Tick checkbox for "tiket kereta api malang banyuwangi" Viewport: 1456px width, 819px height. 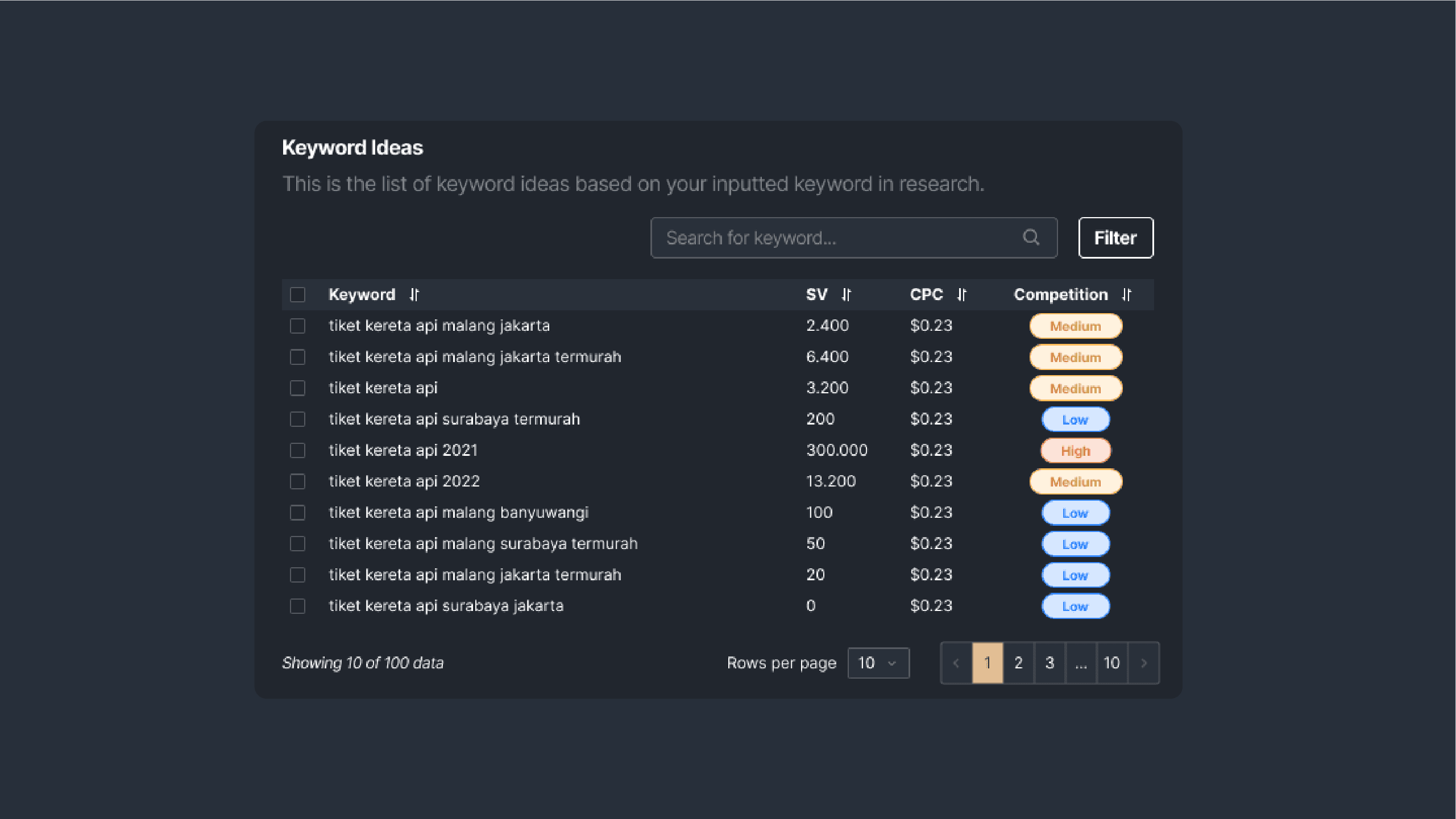[297, 513]
